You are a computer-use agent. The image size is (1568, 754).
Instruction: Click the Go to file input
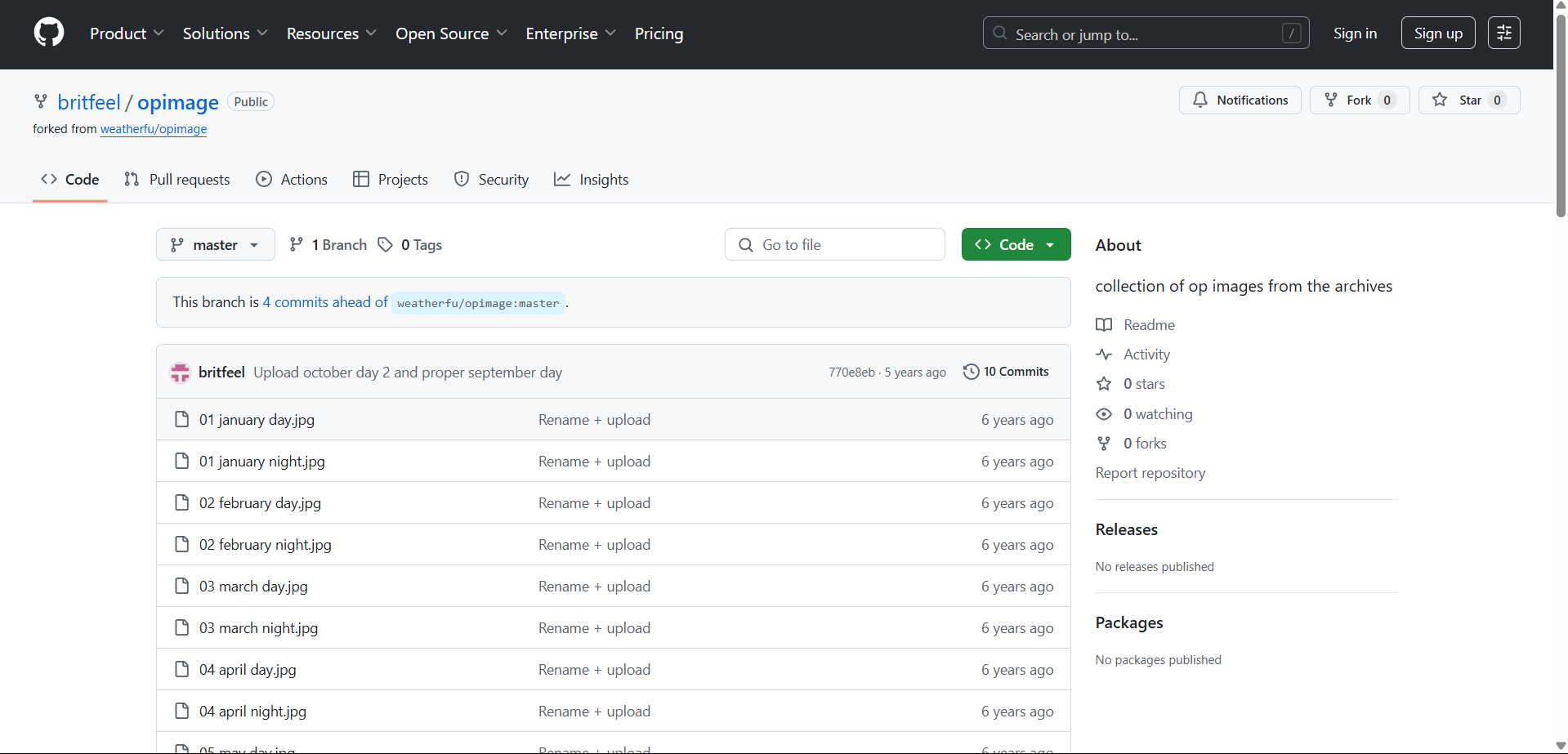point(835,244)
